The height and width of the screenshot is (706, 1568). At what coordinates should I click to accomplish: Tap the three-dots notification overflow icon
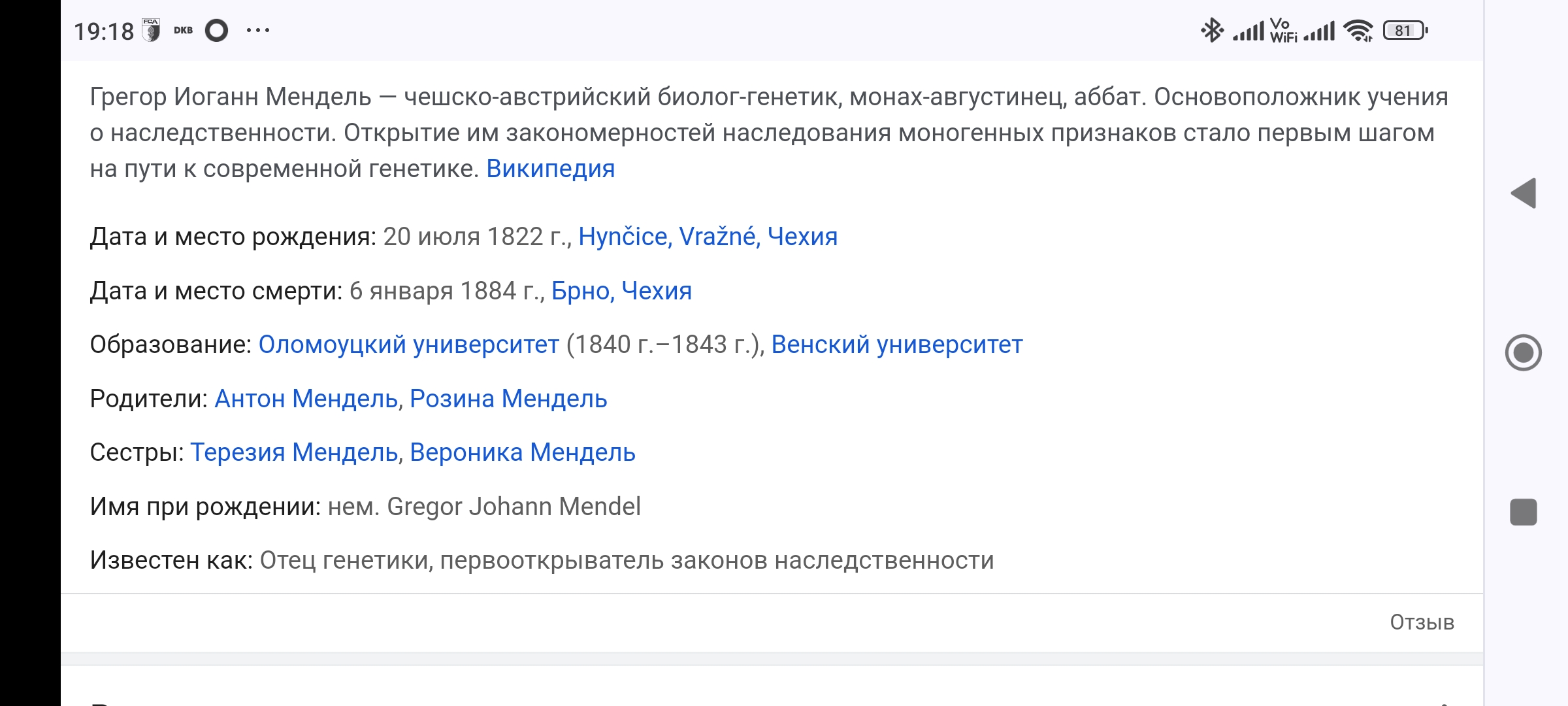pos(258,30)
